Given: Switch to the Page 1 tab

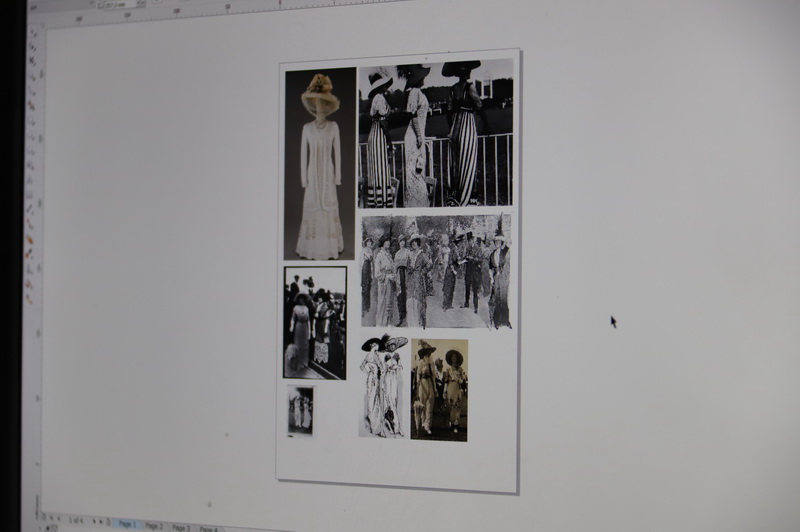Looking at the screenshot, I should (127, 524).
